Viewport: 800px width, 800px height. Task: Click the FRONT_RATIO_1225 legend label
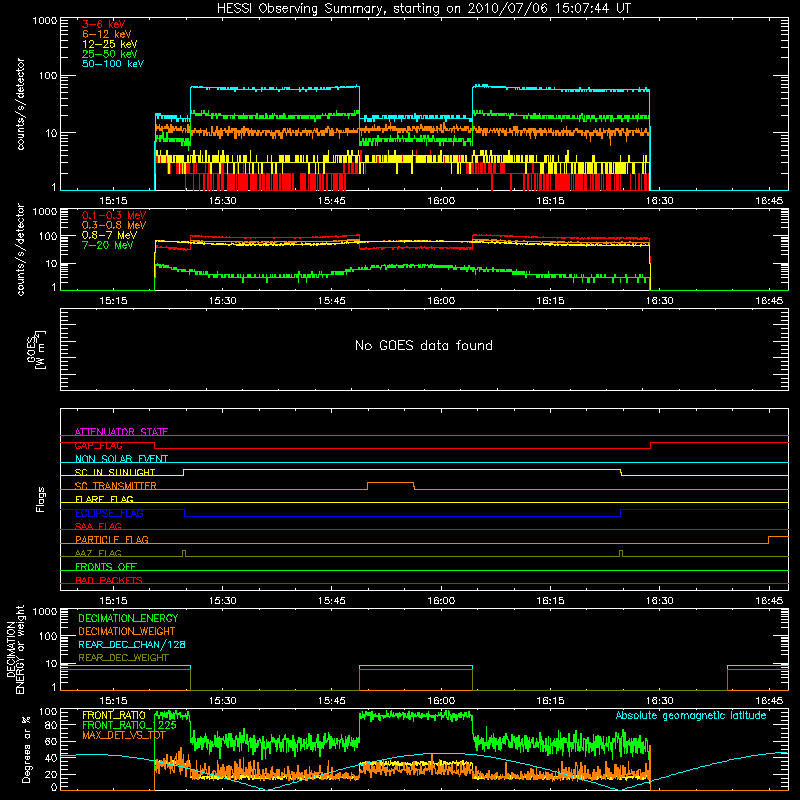(x=129, y=725)
